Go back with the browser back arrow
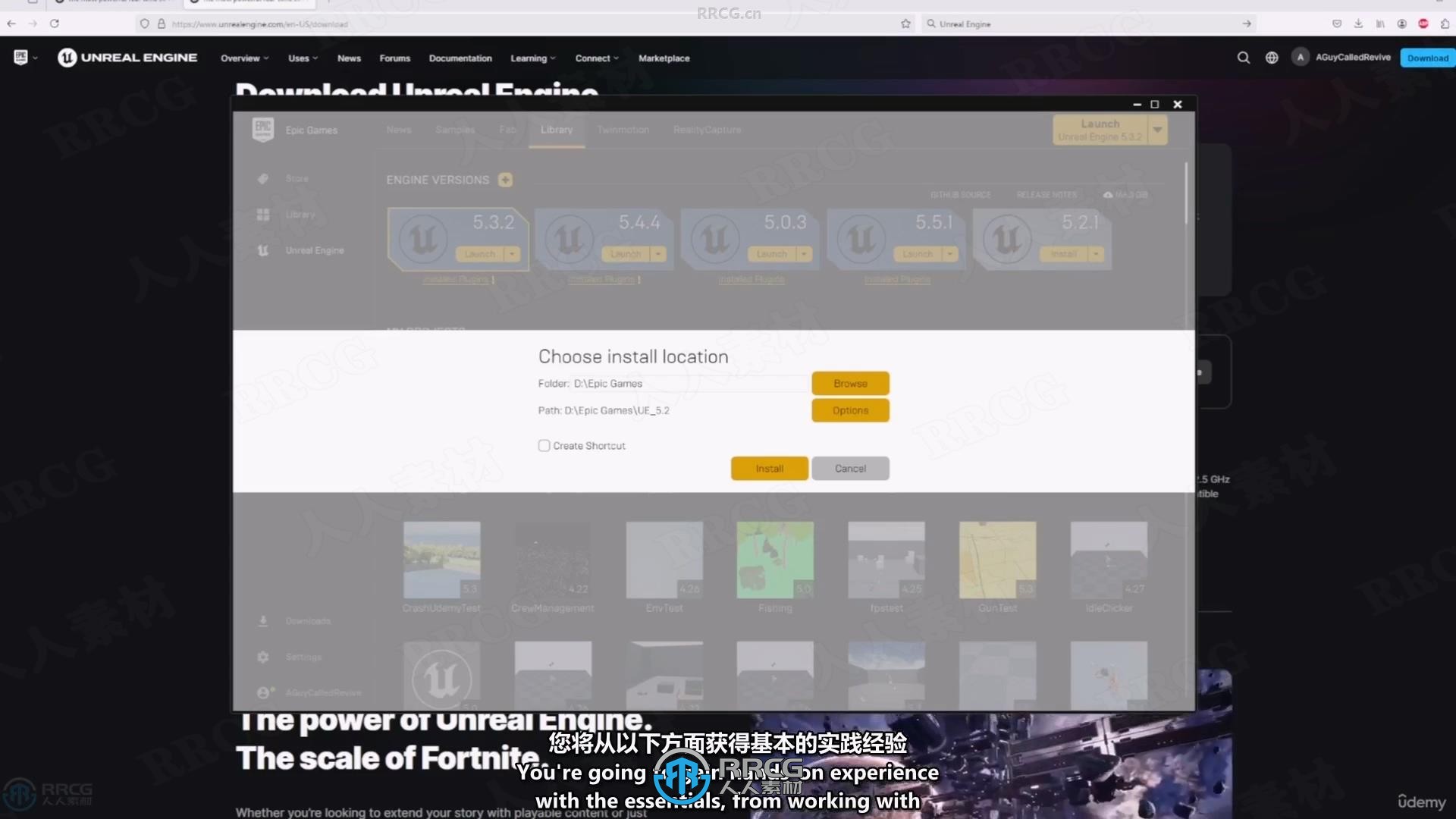1456x819 pixels. [x=11, y=24]
